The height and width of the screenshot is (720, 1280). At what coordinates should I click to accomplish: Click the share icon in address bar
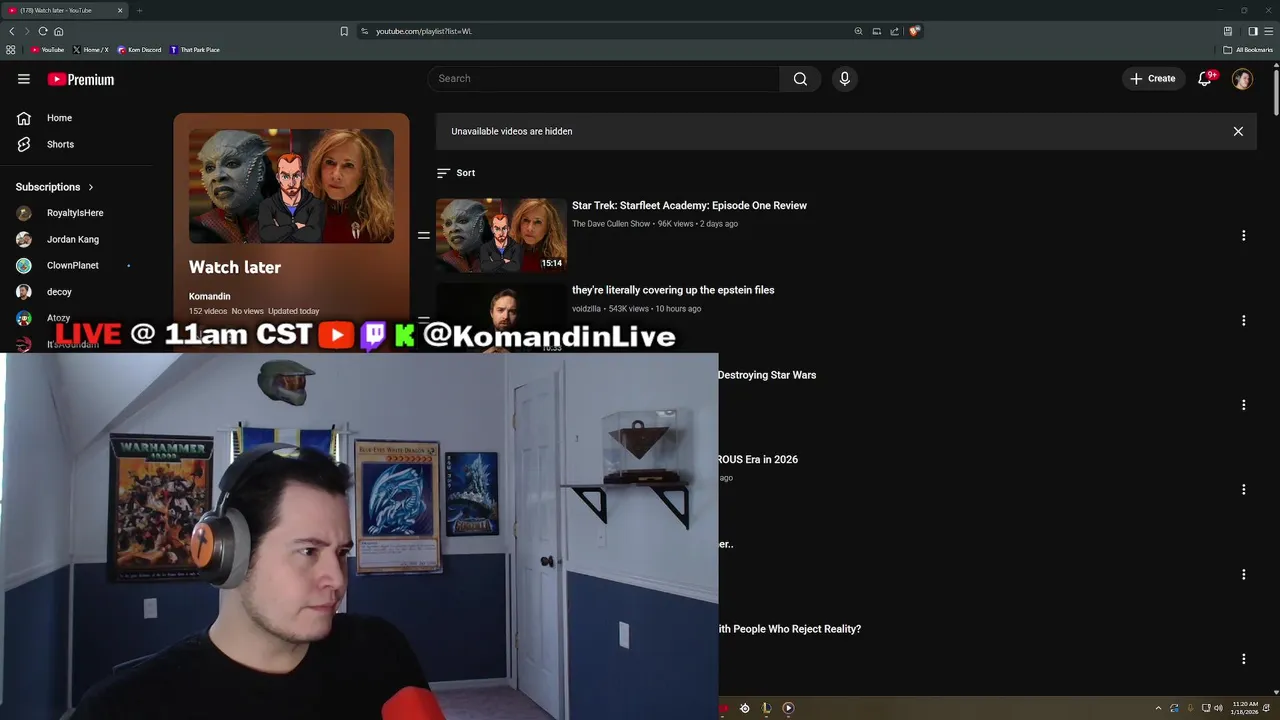[x=894, y=31]
